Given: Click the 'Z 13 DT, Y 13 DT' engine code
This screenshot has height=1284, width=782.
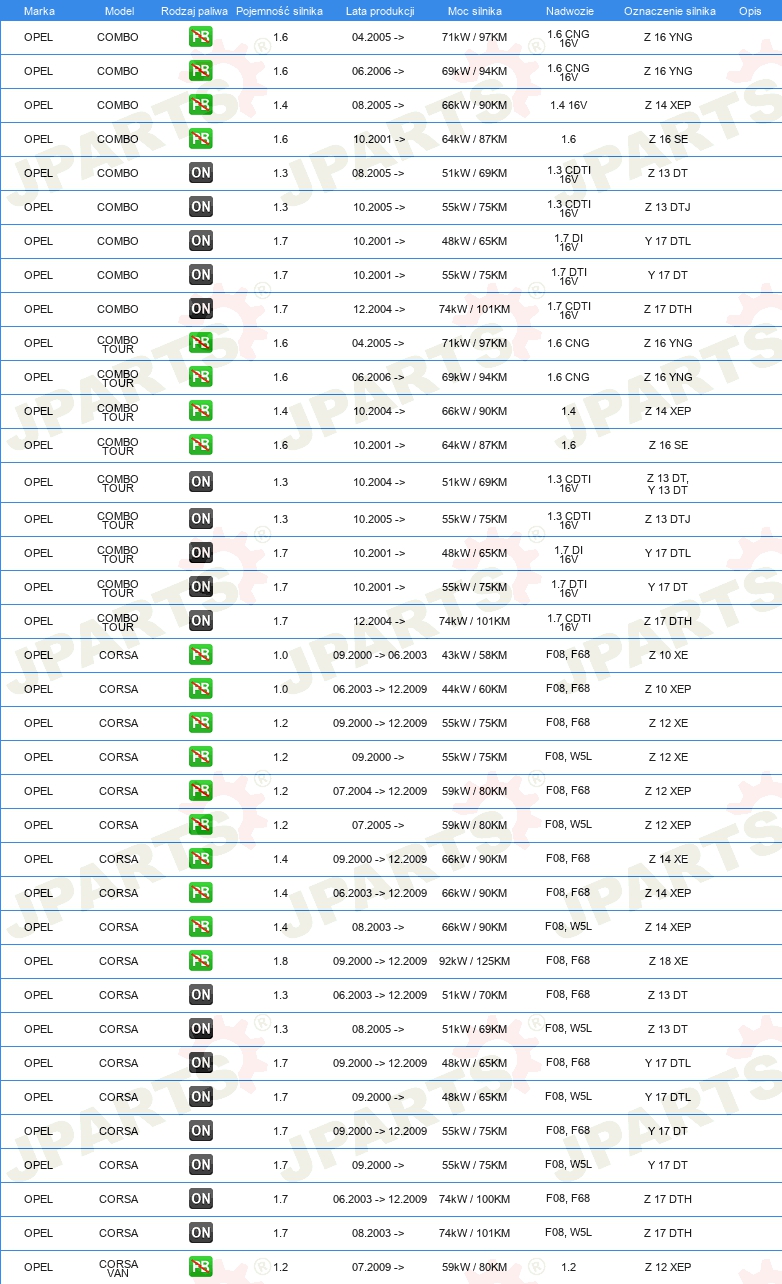Looking at the screenshot, I should [x=668, y=484].
